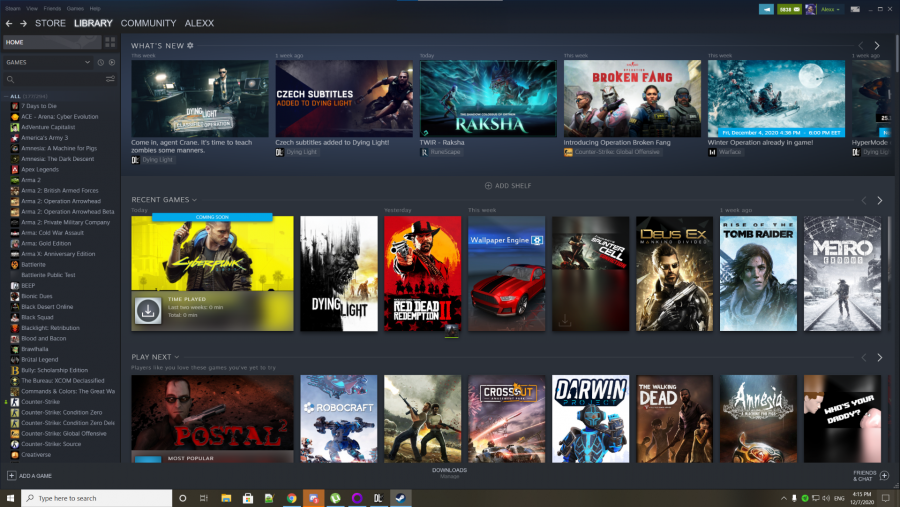Open the What's New settings gear

click(191, 45)
